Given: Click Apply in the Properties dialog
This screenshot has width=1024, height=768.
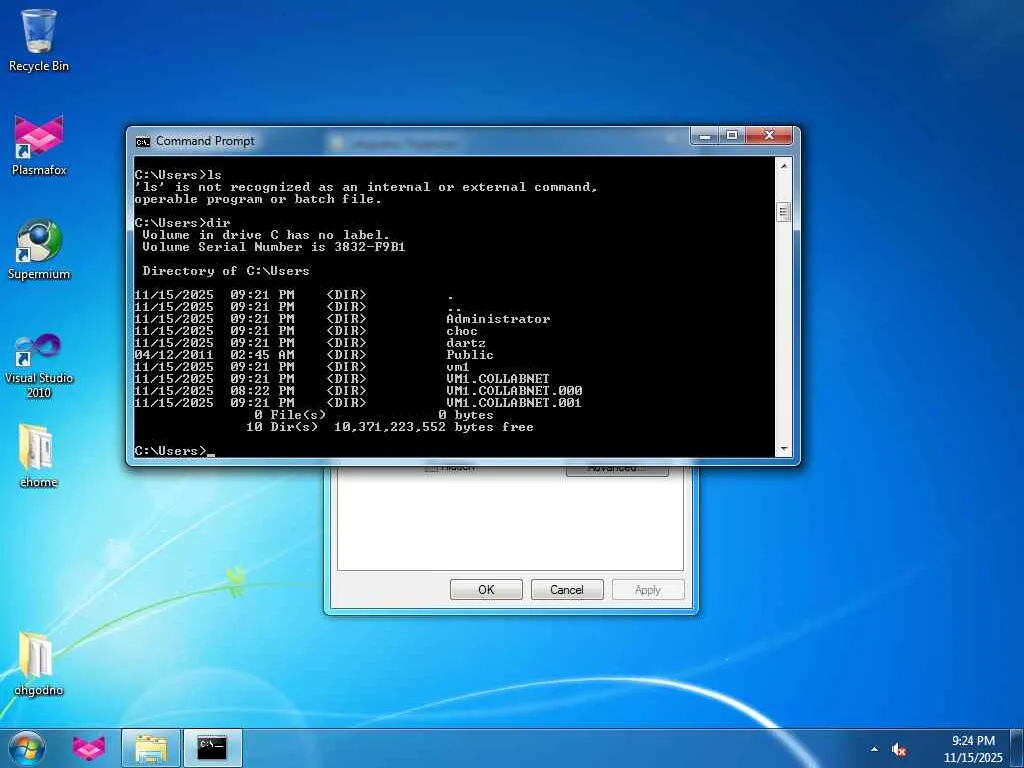Looking at the screenshot, I should pyautogui.click(x=648, y=590).
